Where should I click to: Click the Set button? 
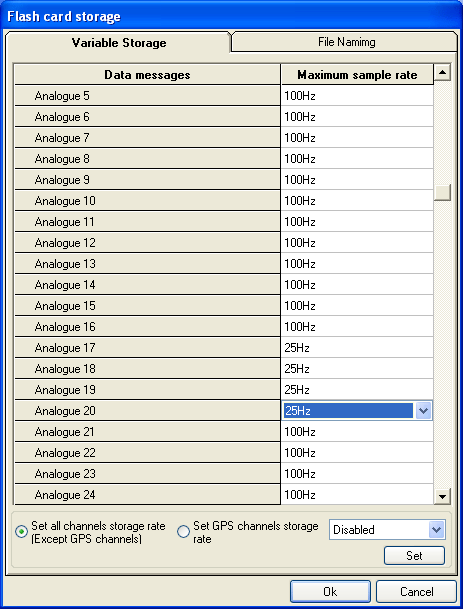point(414,555)
